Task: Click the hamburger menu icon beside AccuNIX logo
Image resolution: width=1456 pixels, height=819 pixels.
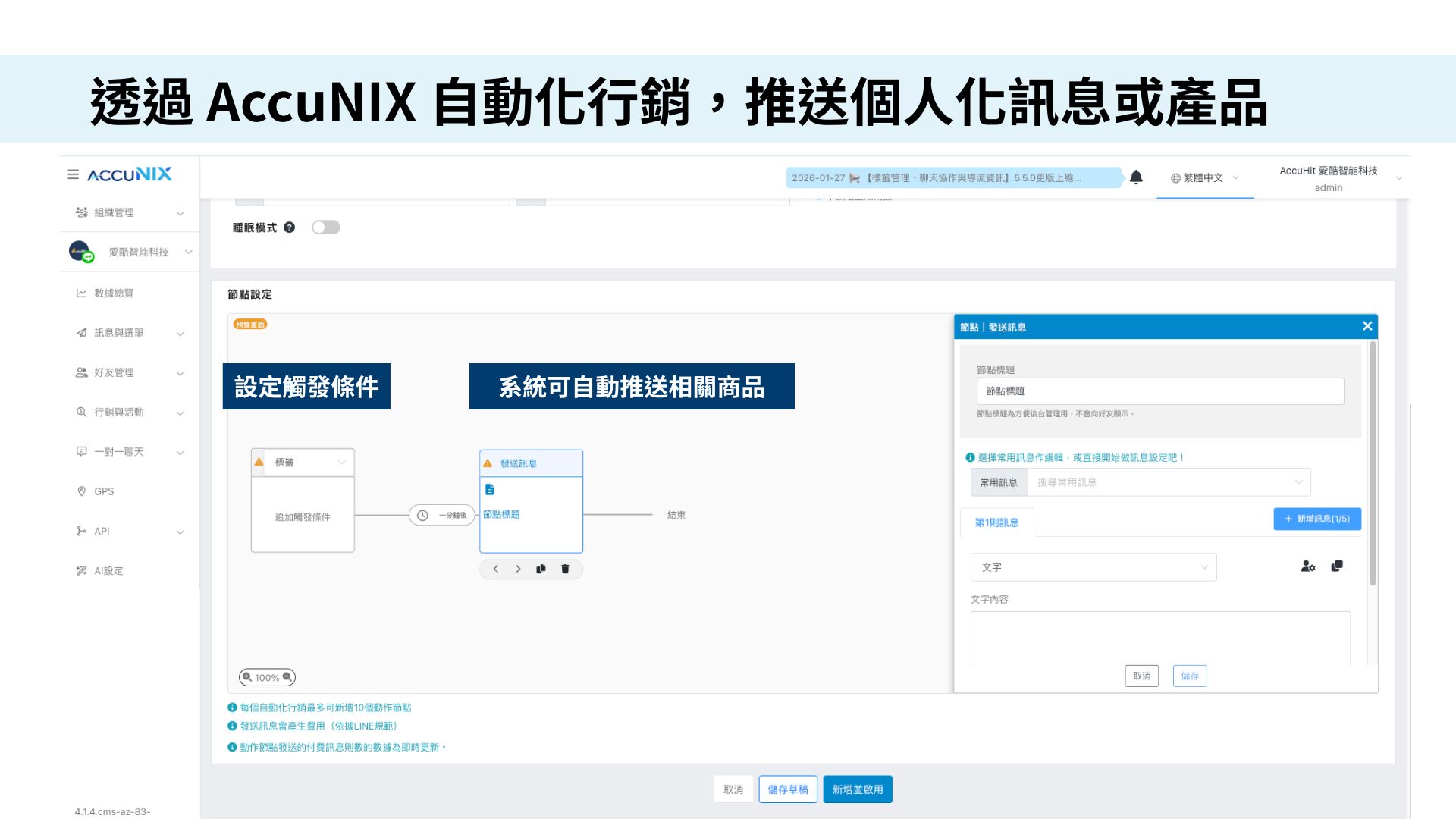Action: click(73, 174)
